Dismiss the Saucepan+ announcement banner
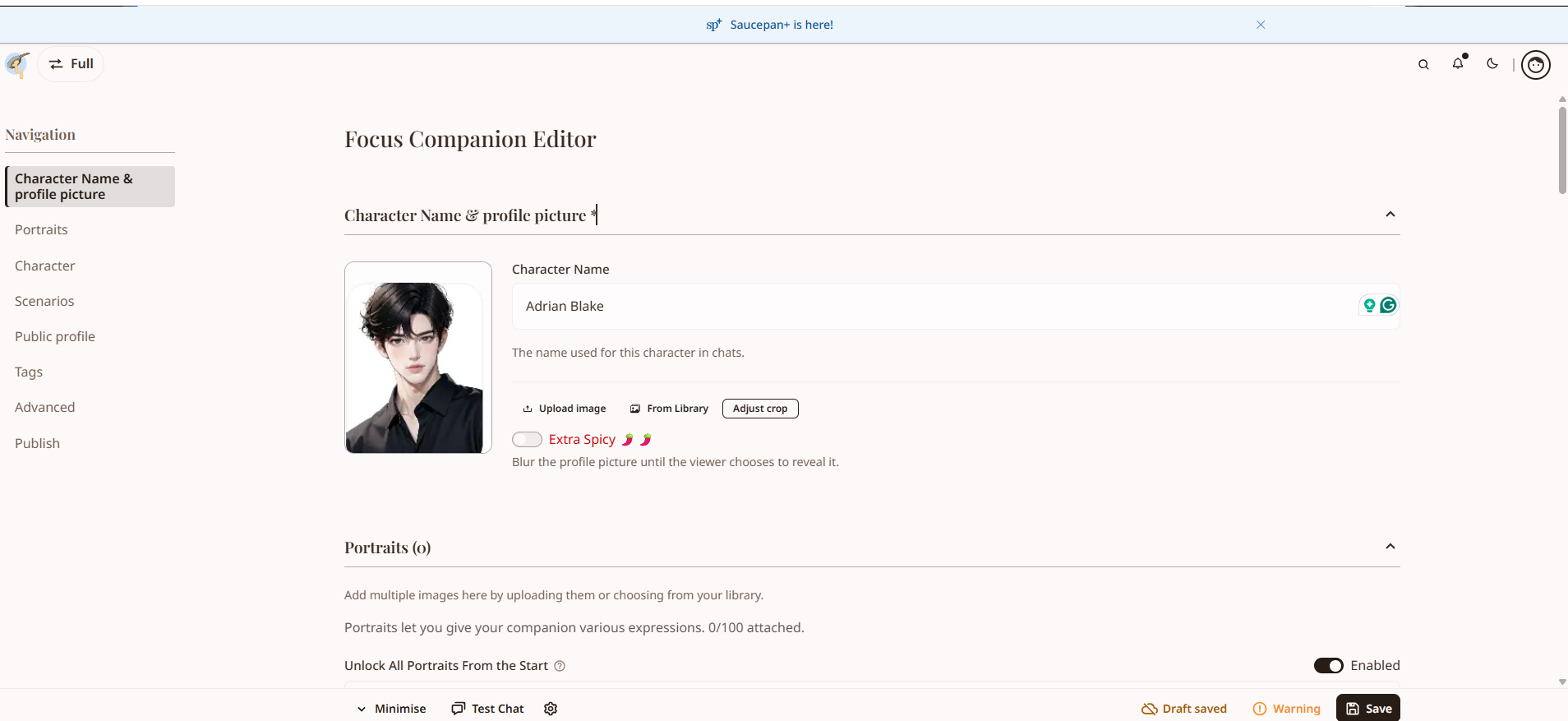 (x=1261, y=25)
